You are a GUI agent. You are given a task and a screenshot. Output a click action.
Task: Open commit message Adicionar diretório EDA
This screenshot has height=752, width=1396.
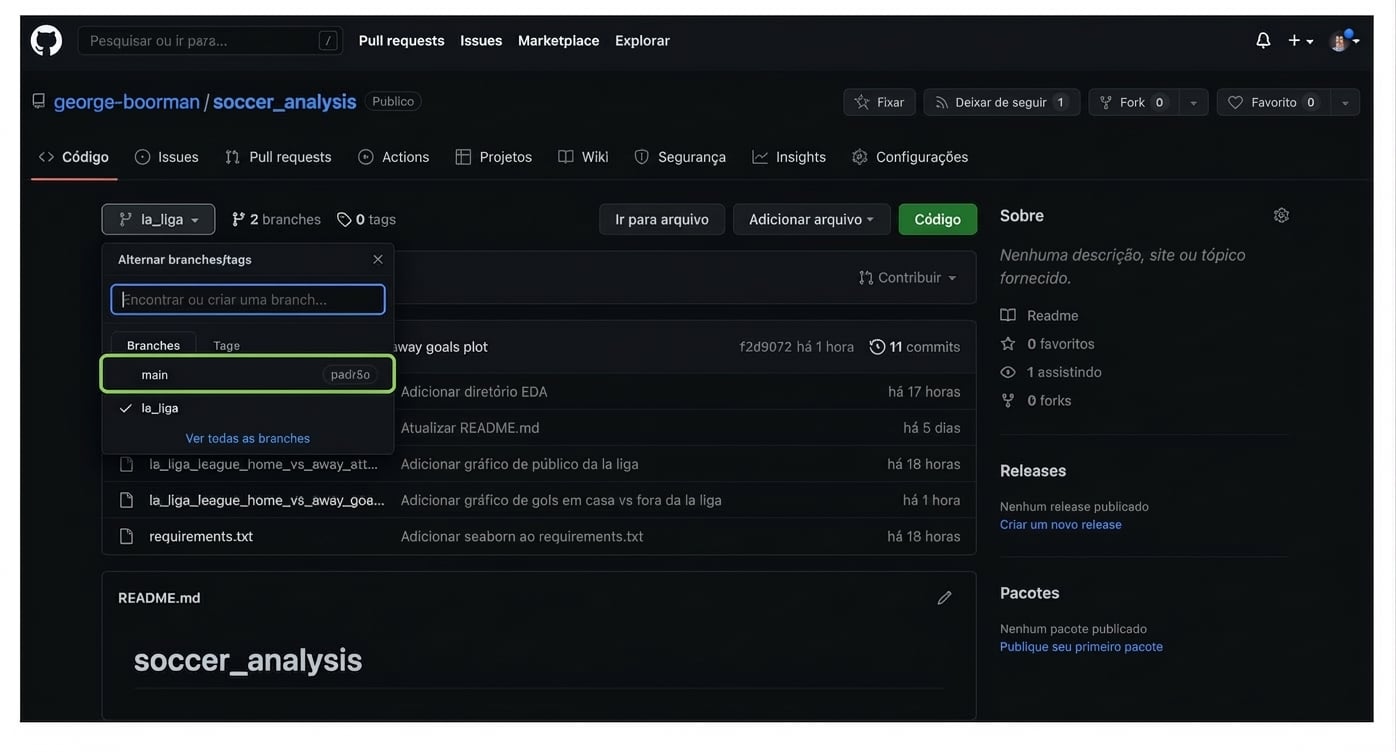pos(474,392)
